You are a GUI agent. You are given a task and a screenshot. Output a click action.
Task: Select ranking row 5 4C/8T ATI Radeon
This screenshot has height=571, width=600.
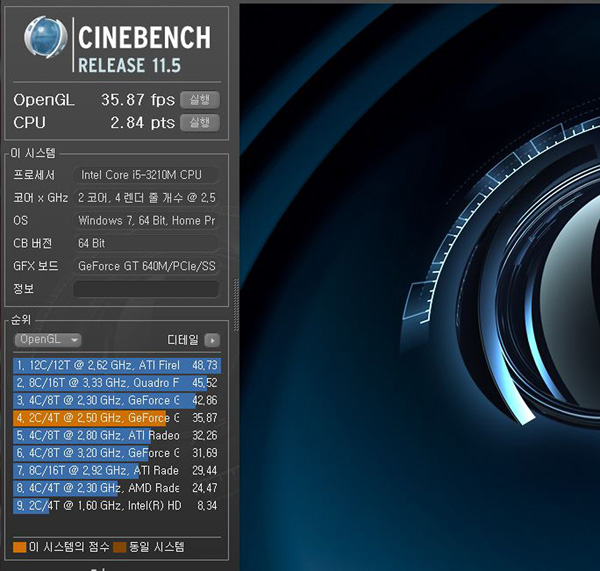pos(117,436)
